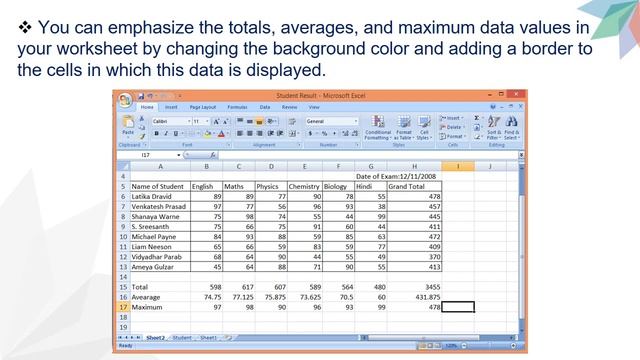Switch to the Review tab
The width and height of the screenshot is (640, 360).
click(289, 107)
